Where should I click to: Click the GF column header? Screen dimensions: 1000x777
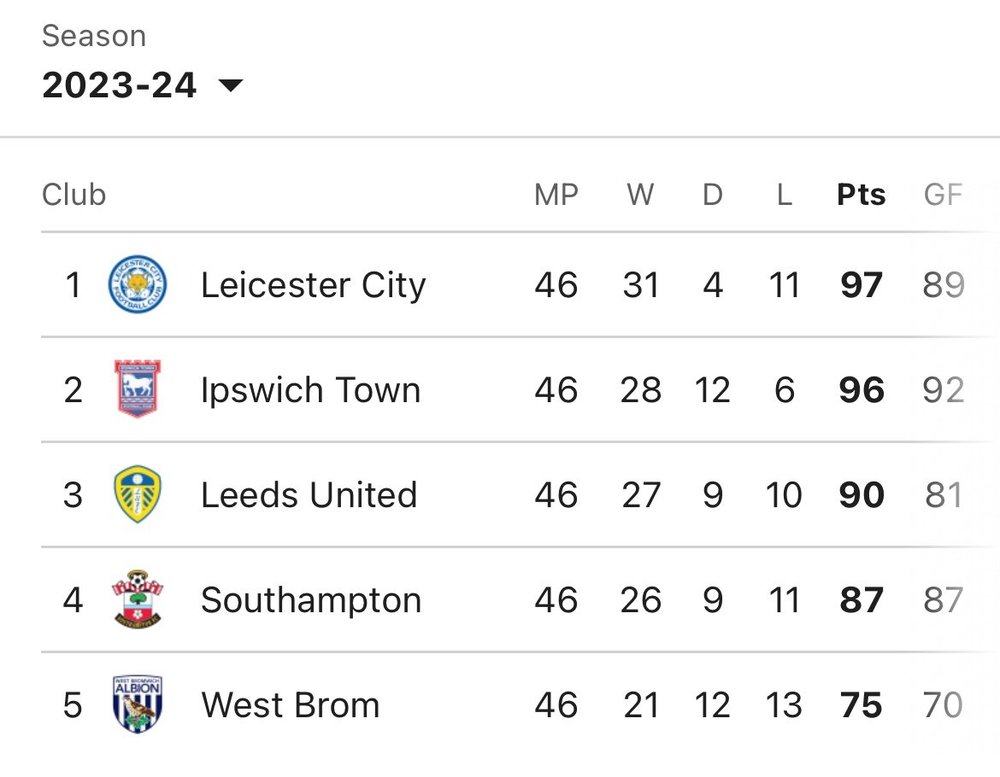[943, 195]
